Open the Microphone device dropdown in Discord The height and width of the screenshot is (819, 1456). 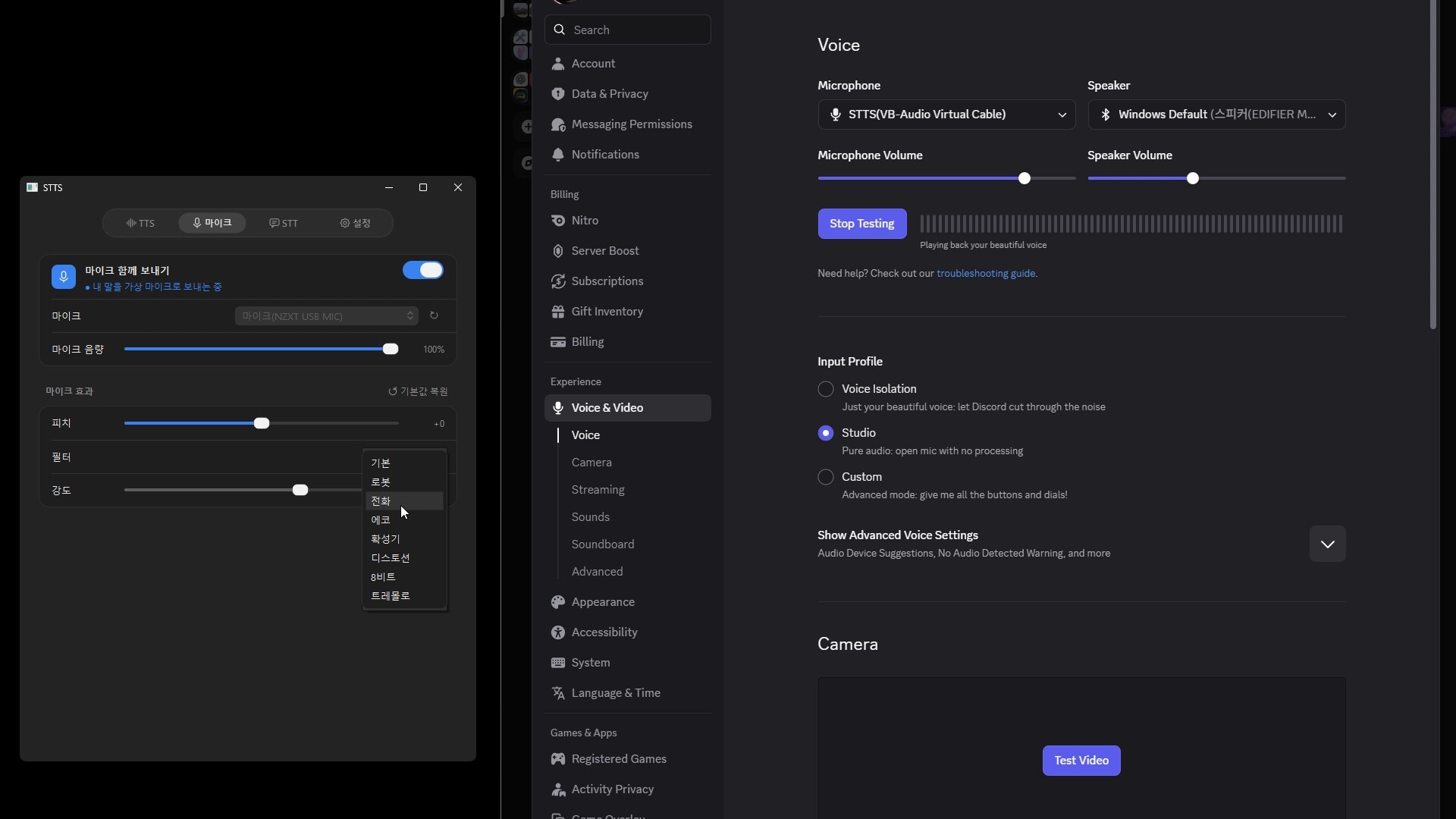click(x=946, y=115)
